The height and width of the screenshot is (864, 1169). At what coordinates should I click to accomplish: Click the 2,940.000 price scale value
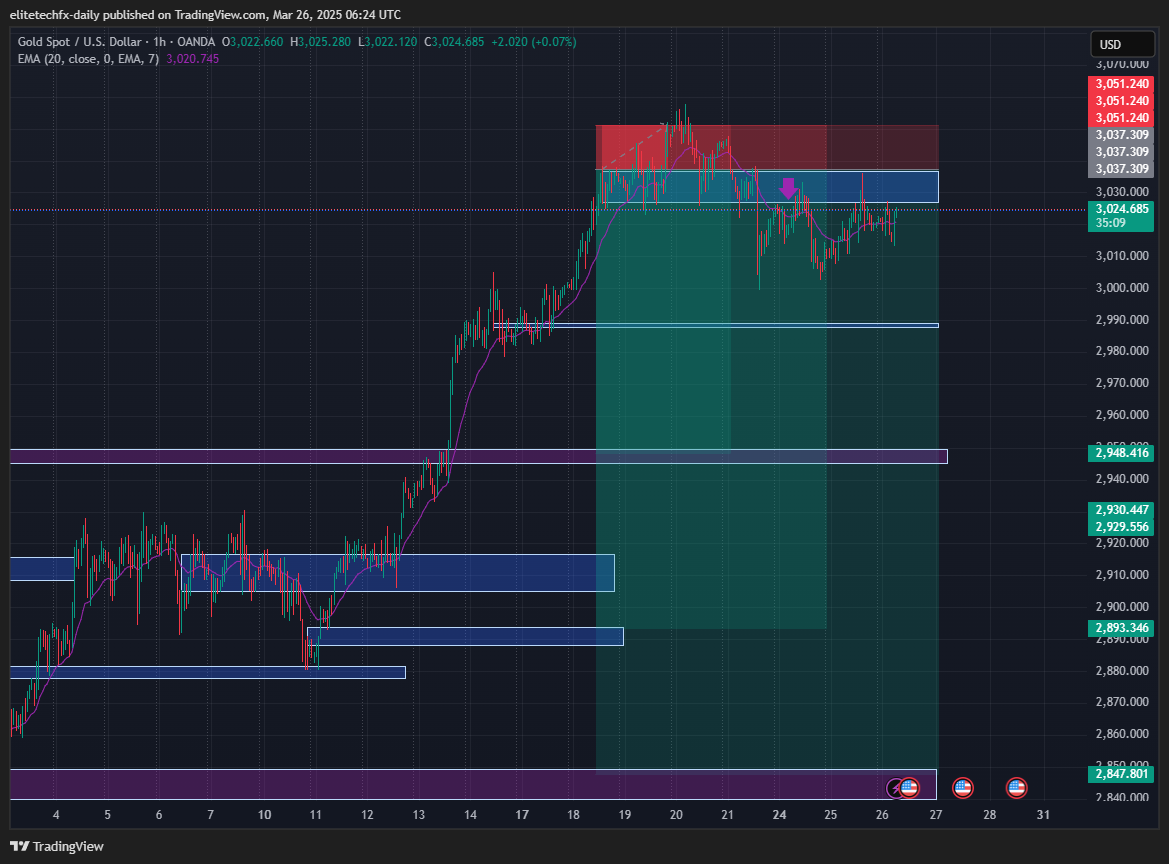tap(1122, 479)
